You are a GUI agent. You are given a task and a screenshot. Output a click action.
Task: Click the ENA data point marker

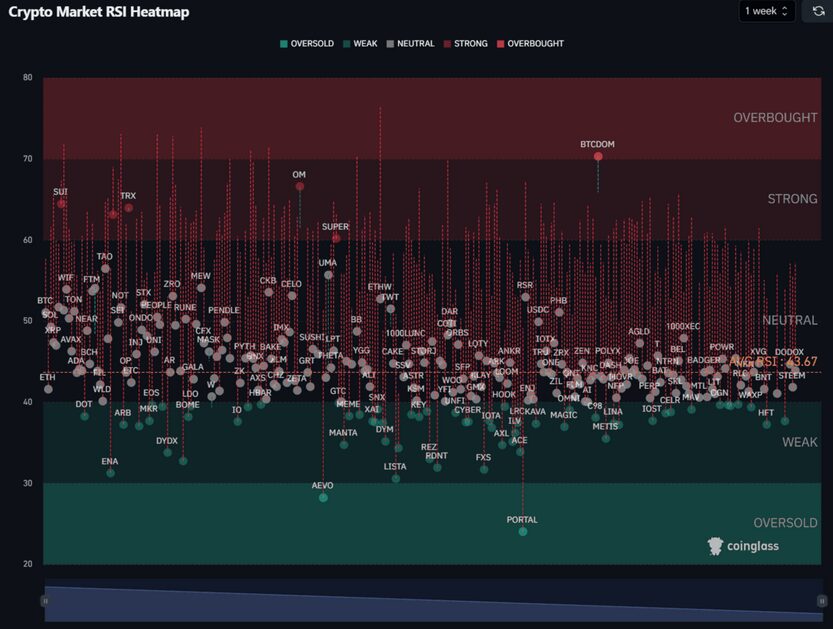click(110, 472)
